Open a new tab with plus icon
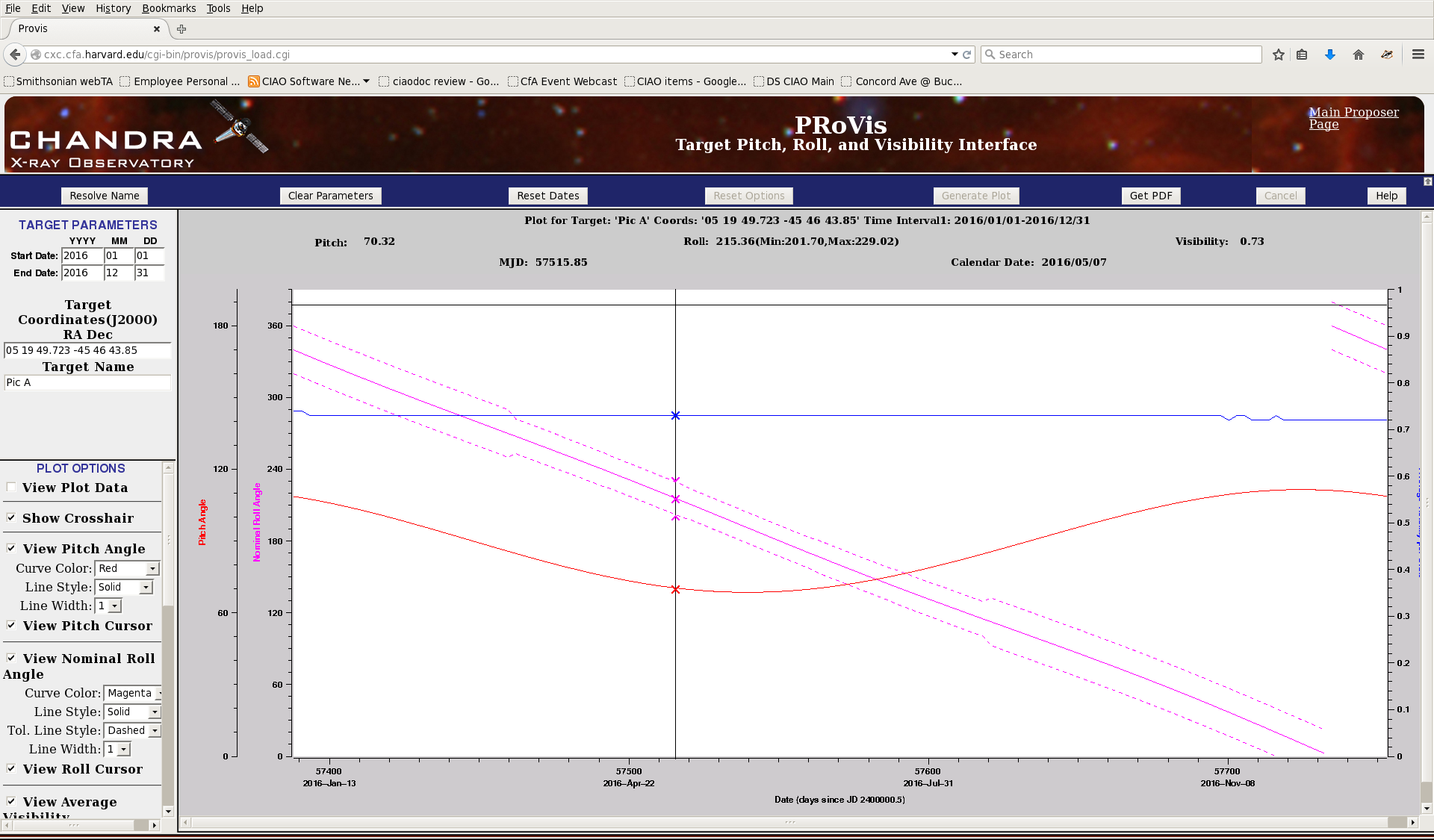This screenshot has width=1434, height=840. 181,29
